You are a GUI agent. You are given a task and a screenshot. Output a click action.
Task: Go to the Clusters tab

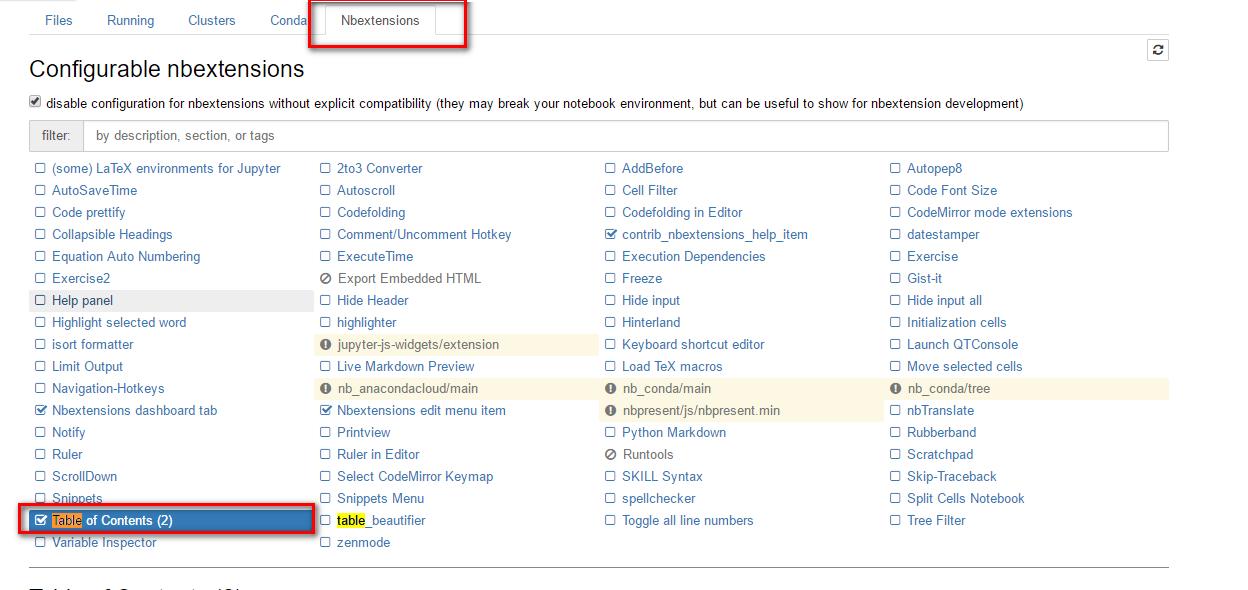212,21
